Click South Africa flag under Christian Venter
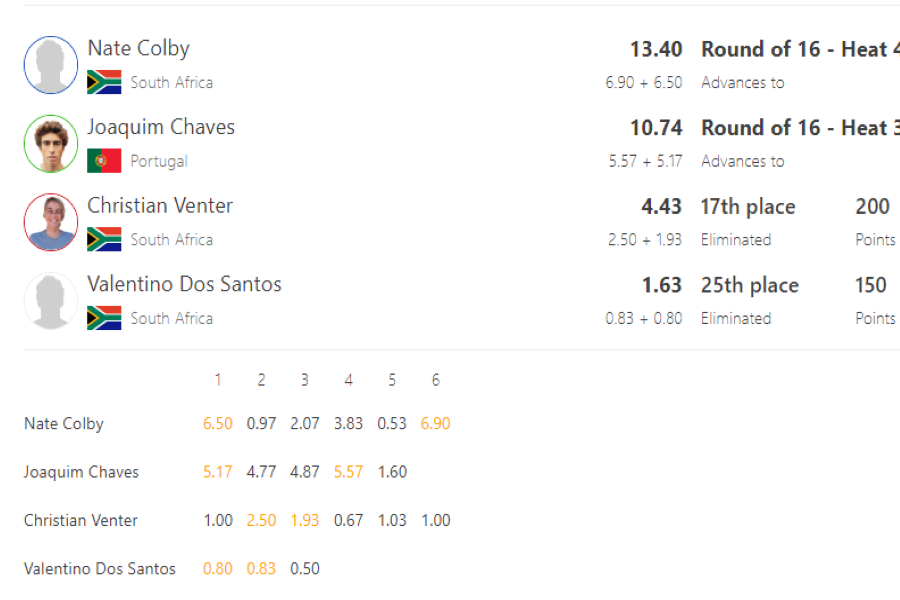This screenshot has height=600, width=900. 104,239
